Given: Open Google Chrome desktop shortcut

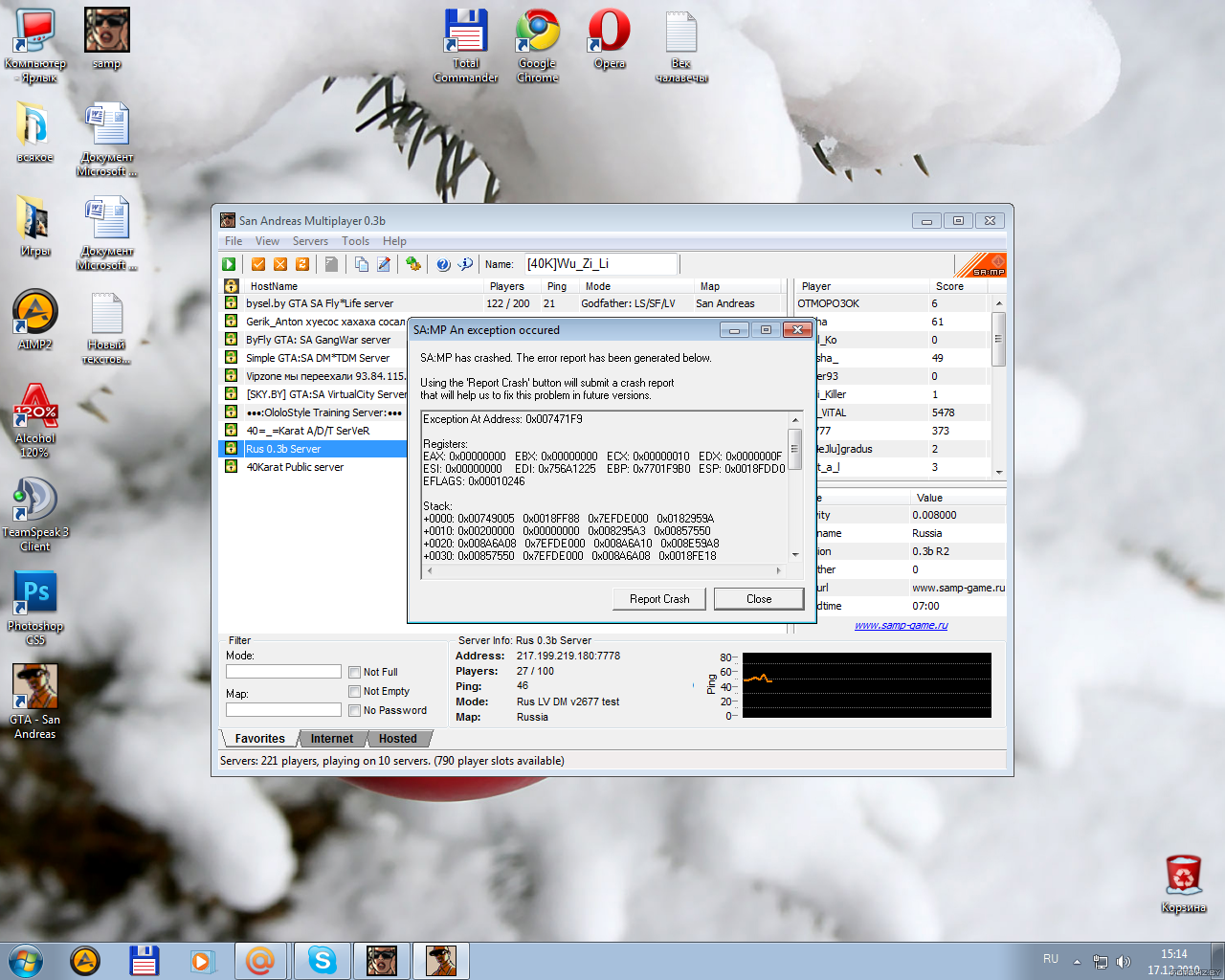Looking at the screenshot, I should pos(538,46).
